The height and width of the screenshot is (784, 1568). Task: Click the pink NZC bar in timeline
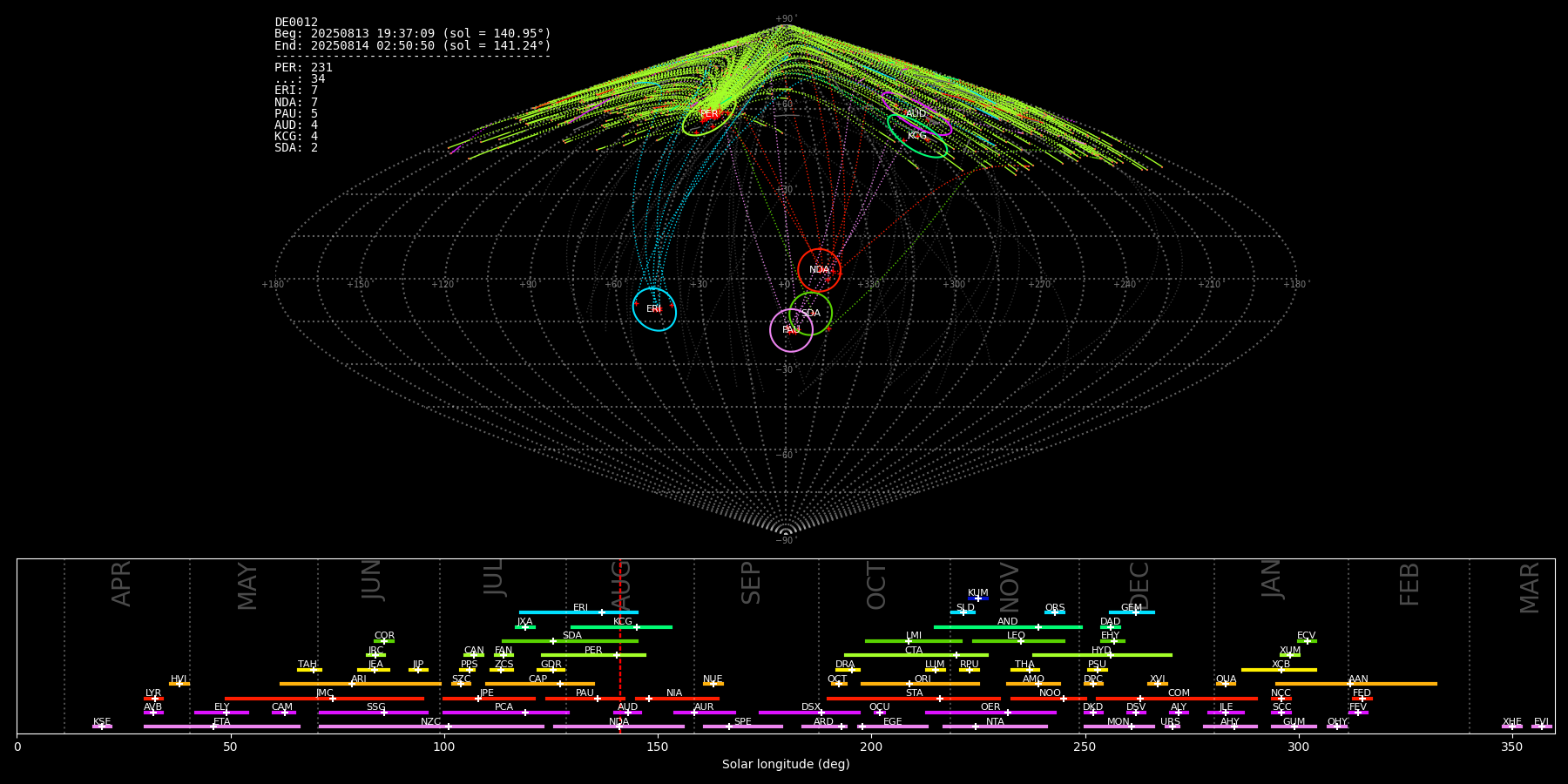[431, 727]
